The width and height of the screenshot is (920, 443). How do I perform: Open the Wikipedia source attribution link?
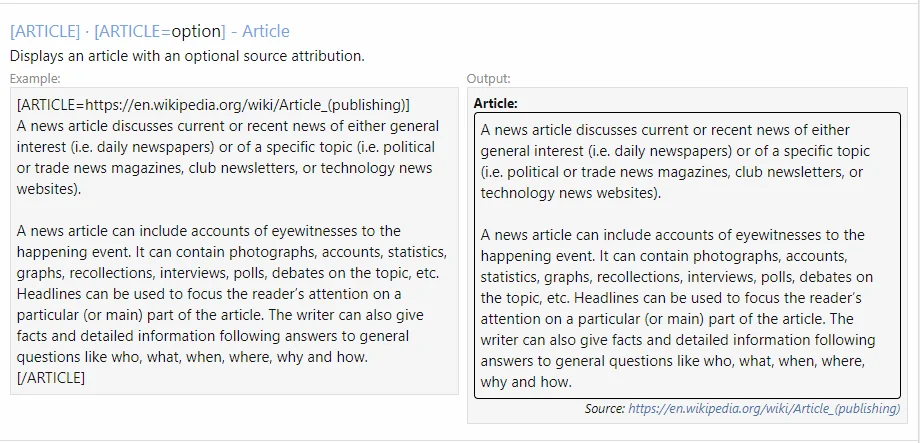(764, 409)
